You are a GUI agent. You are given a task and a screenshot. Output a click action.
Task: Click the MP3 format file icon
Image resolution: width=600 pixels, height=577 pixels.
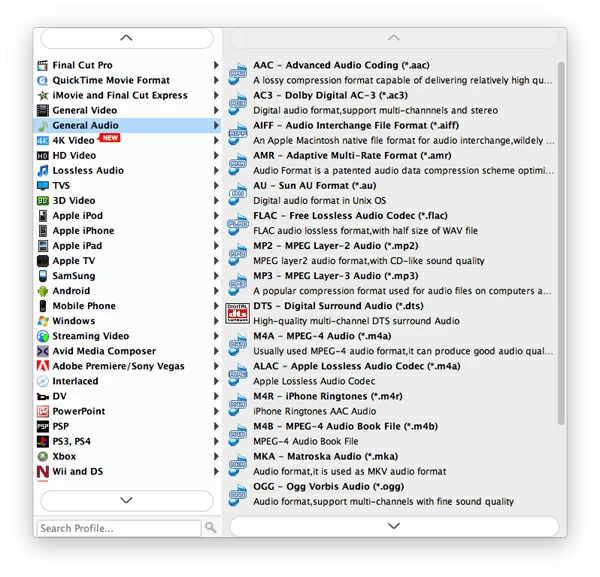(x=238, y=283)
